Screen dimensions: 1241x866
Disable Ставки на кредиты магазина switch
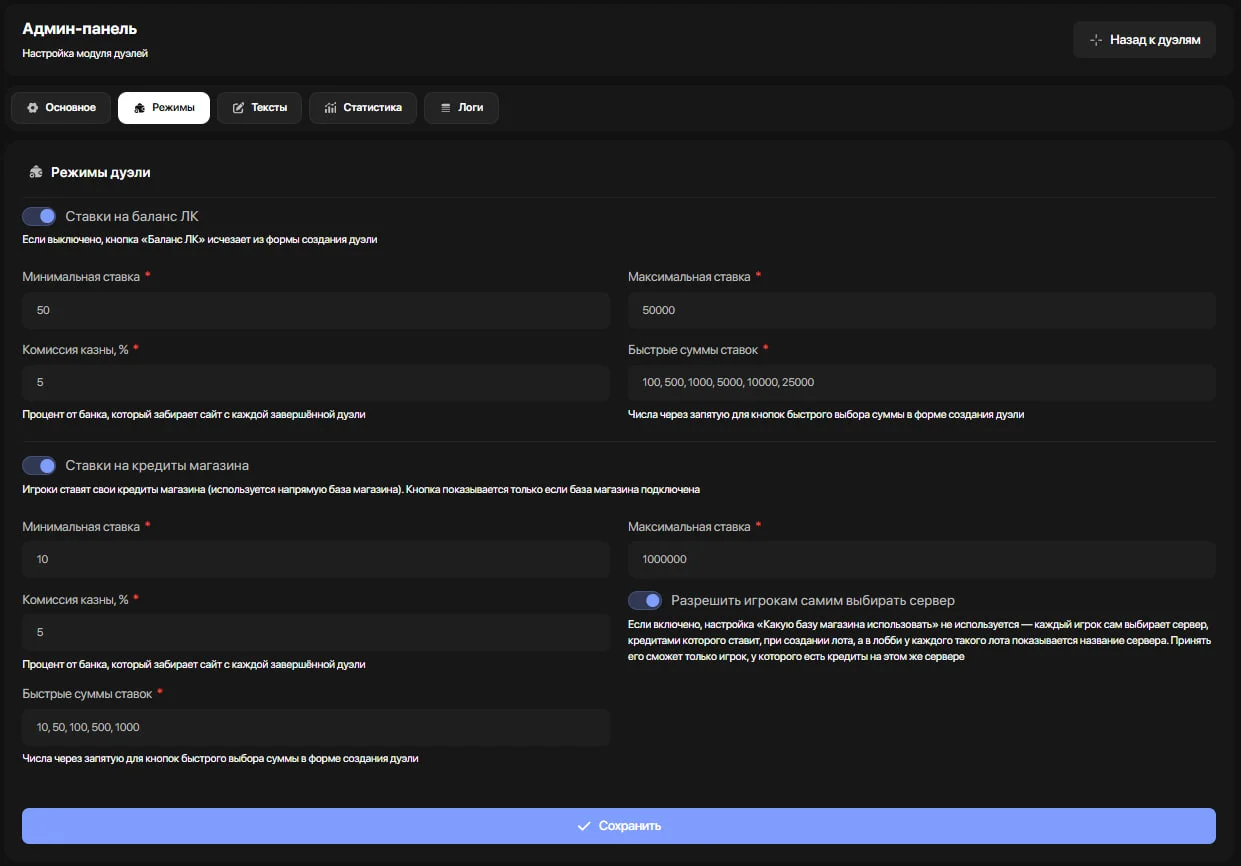point(39,465)
